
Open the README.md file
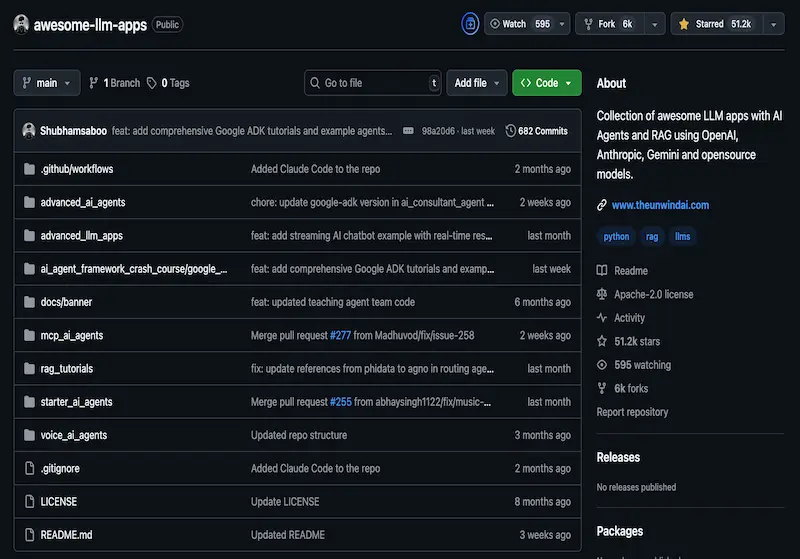pos(66,535)
